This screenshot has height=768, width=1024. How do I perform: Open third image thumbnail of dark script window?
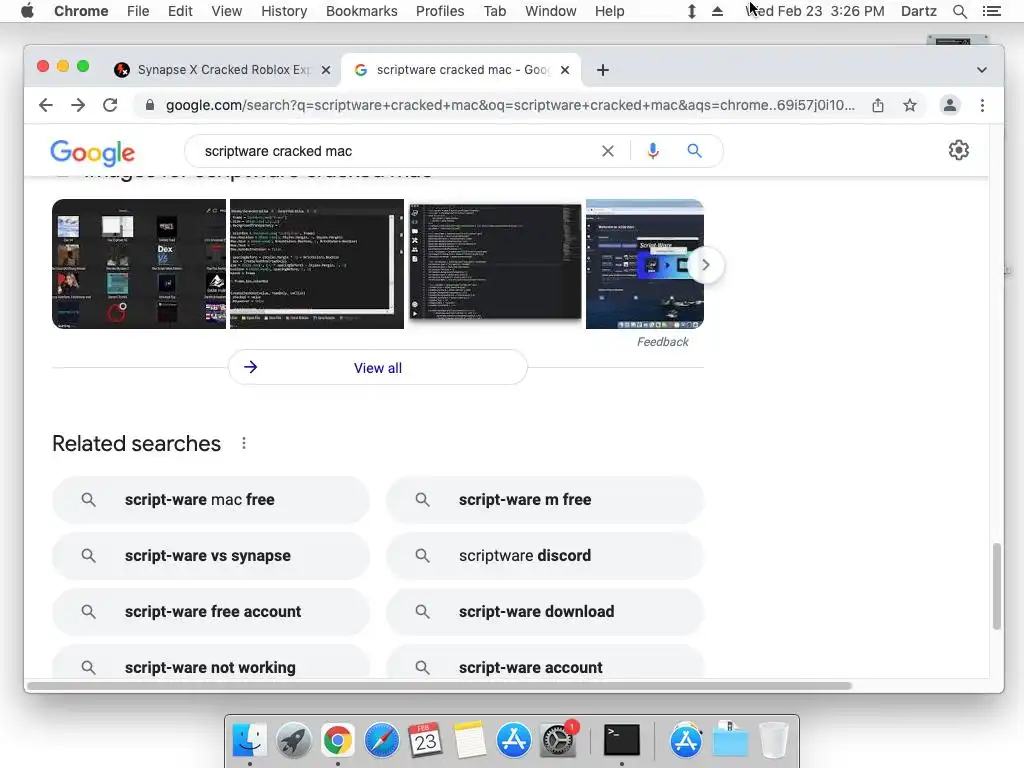pyautogui.click(x=495, y=264)
